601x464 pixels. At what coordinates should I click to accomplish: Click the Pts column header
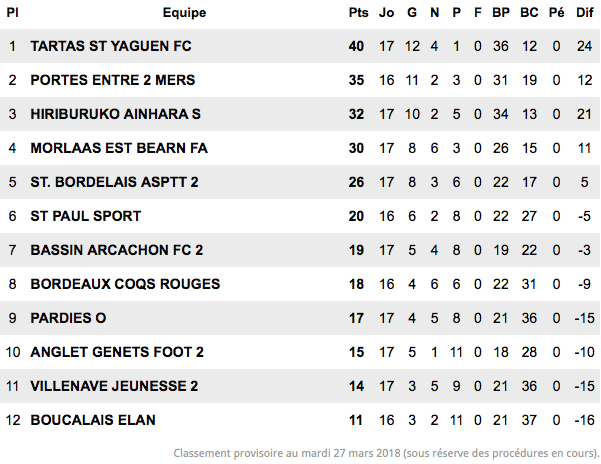(358, 13)
